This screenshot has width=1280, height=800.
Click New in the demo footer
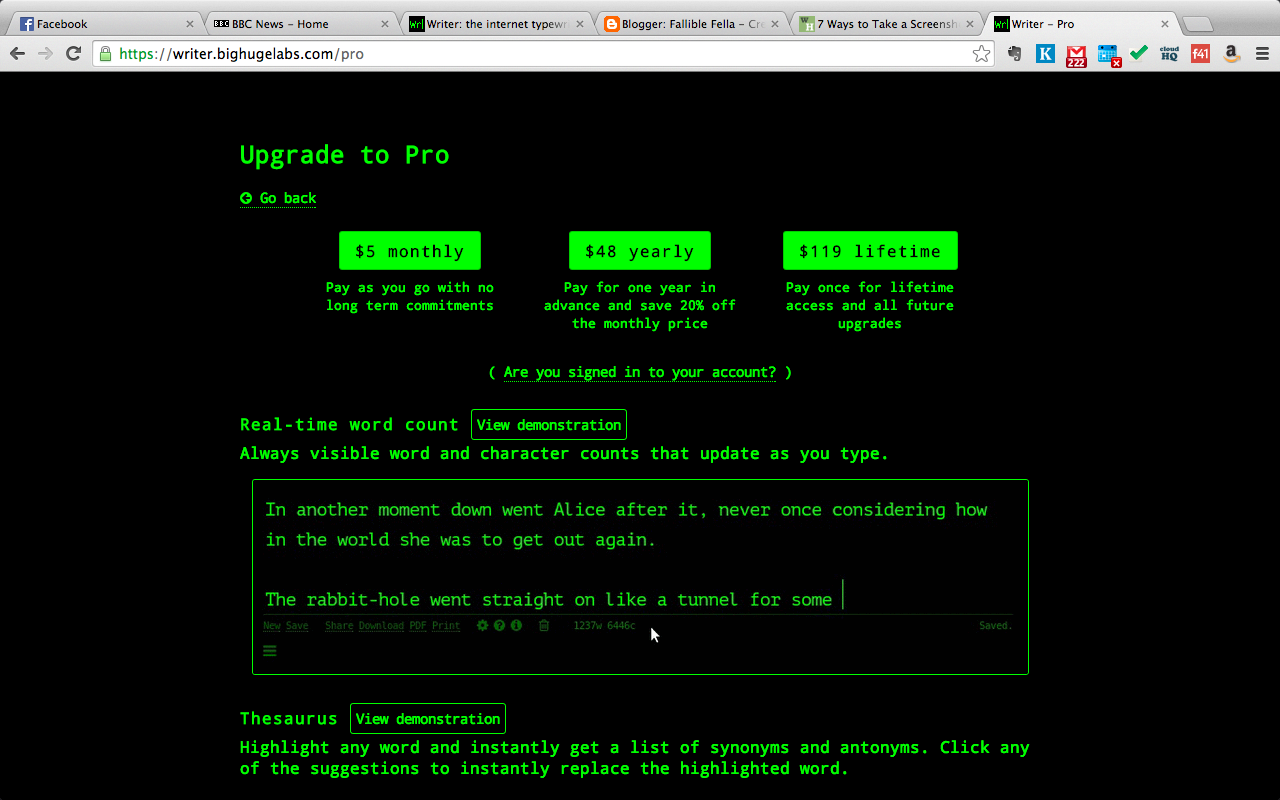272,626
